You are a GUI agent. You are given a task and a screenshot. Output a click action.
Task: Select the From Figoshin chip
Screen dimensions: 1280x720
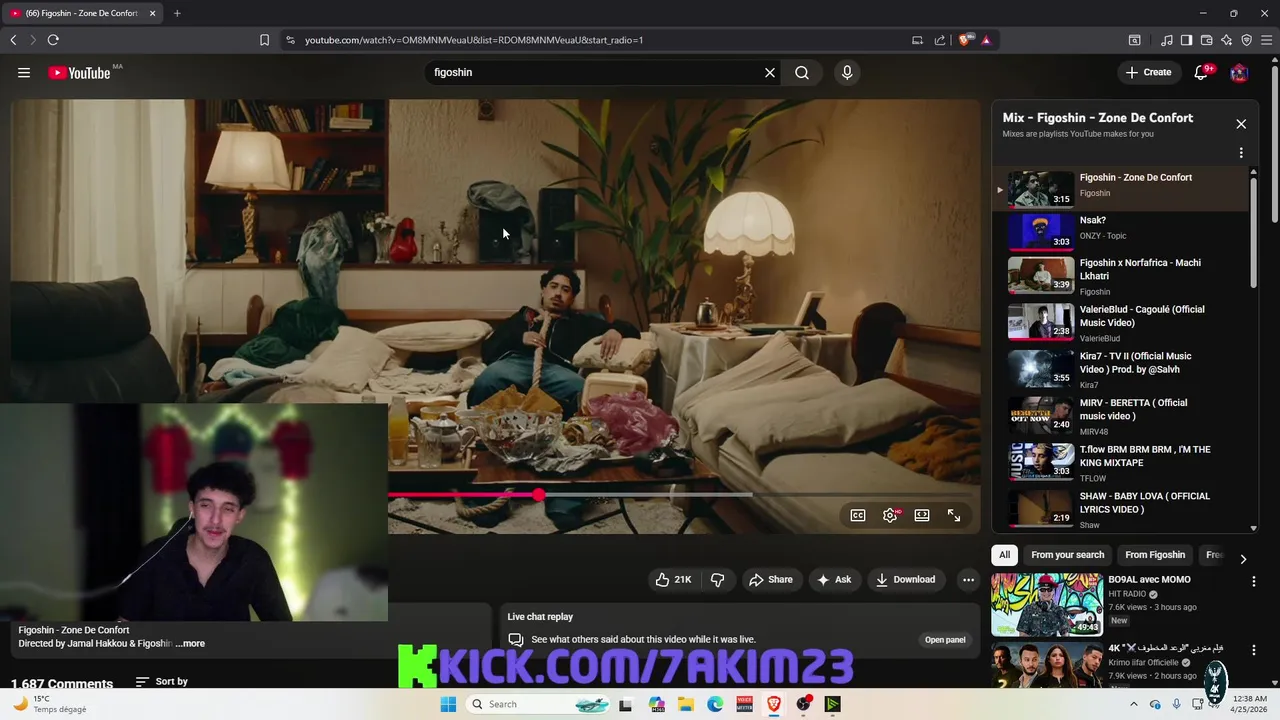[1155, 555]
